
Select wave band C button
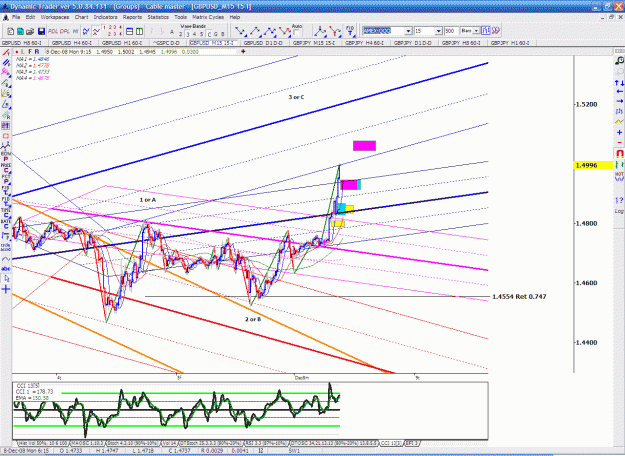[209, 34]
